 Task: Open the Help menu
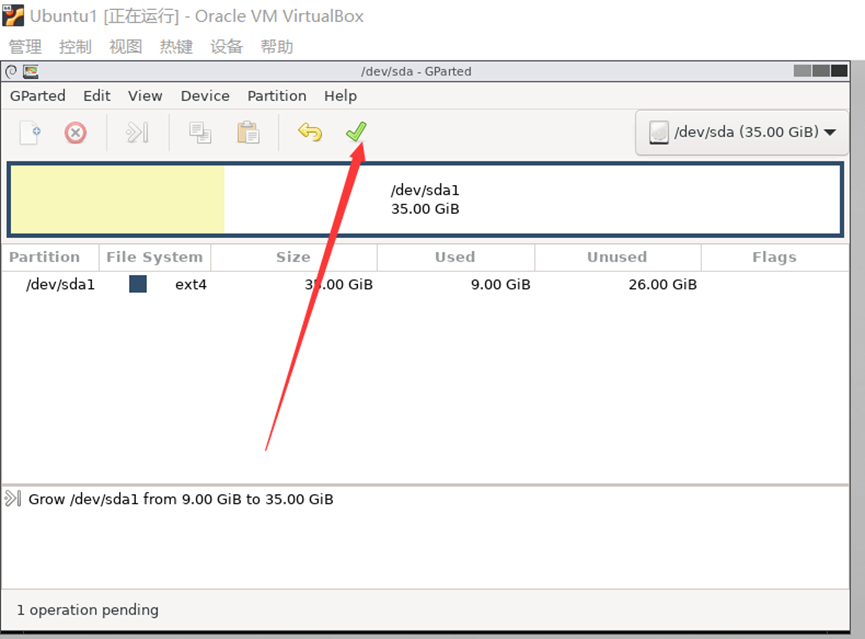[x=340, y=96]
